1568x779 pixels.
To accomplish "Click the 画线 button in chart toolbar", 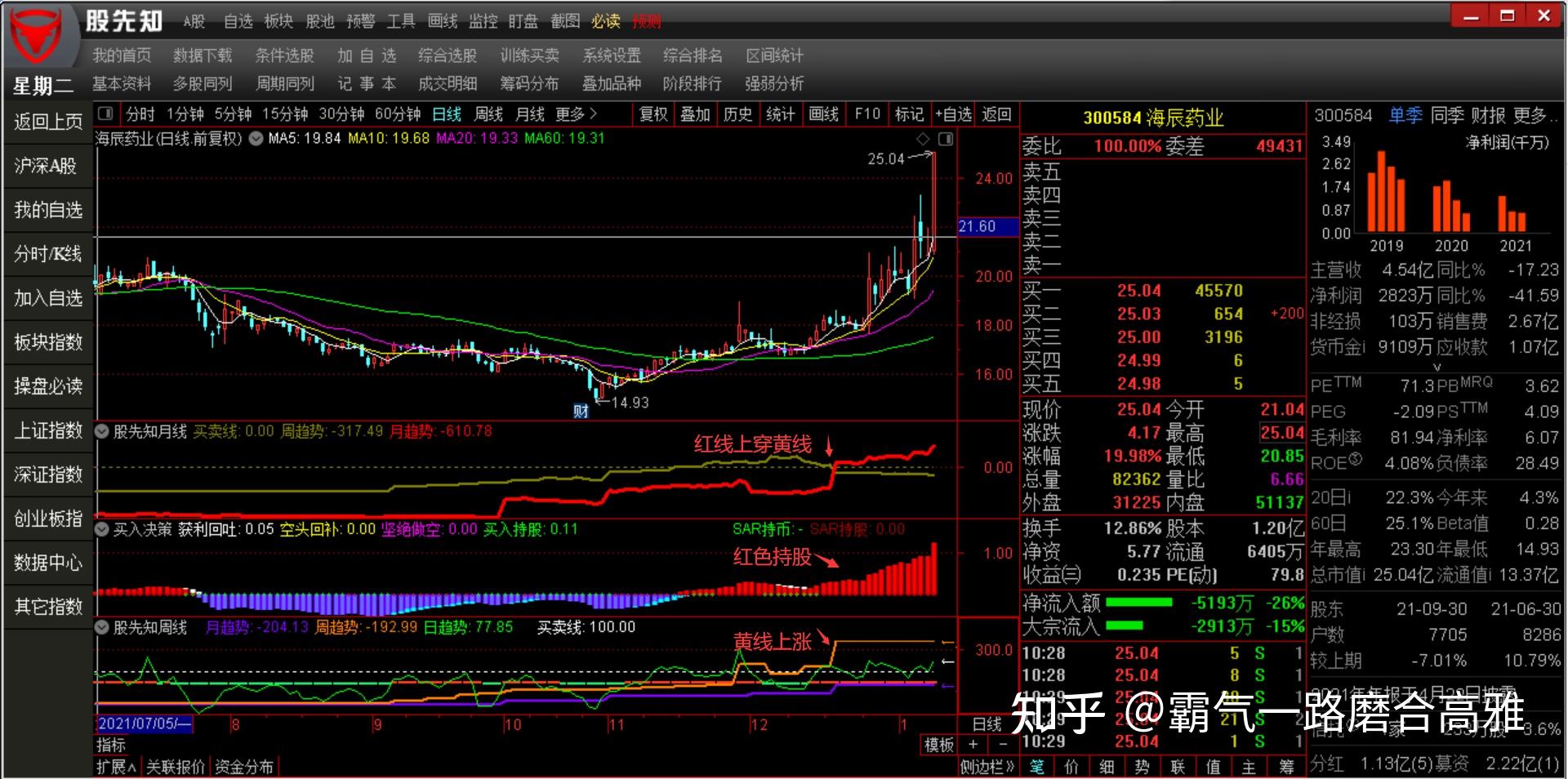I will (x=823, y=114).
